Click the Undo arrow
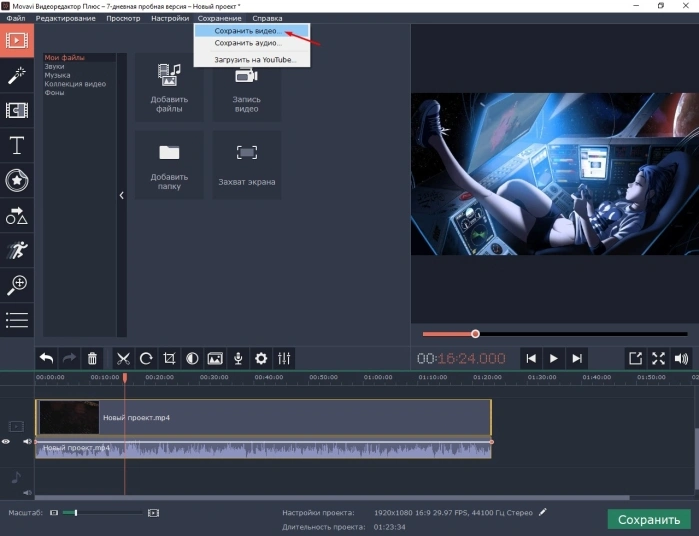This screenshot has width=699, height=536. click(x=46, y=358)
